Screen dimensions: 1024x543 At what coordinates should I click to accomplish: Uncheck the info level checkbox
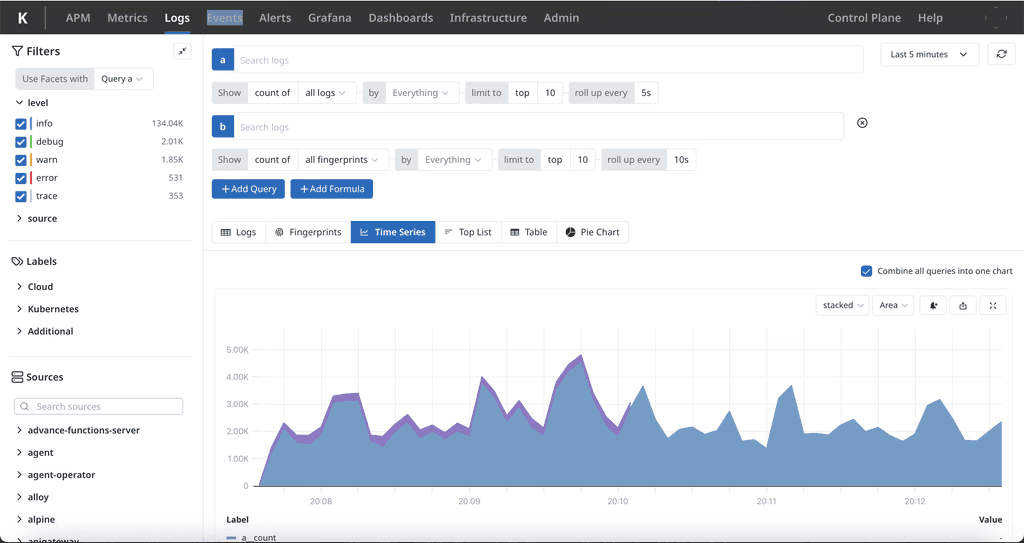(21, 123)
